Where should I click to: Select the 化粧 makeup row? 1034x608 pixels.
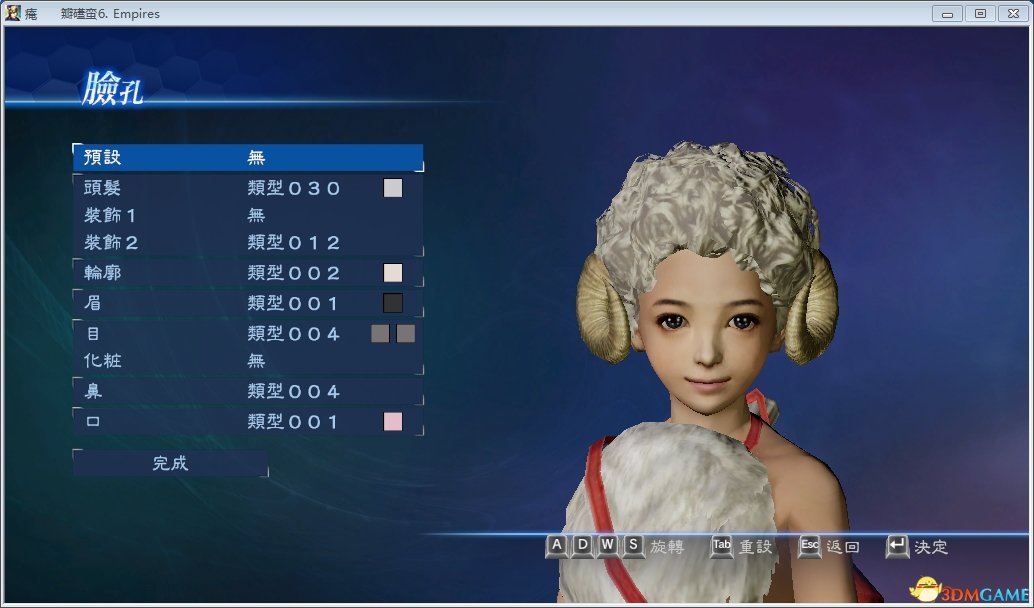click(x=248, y=361)
